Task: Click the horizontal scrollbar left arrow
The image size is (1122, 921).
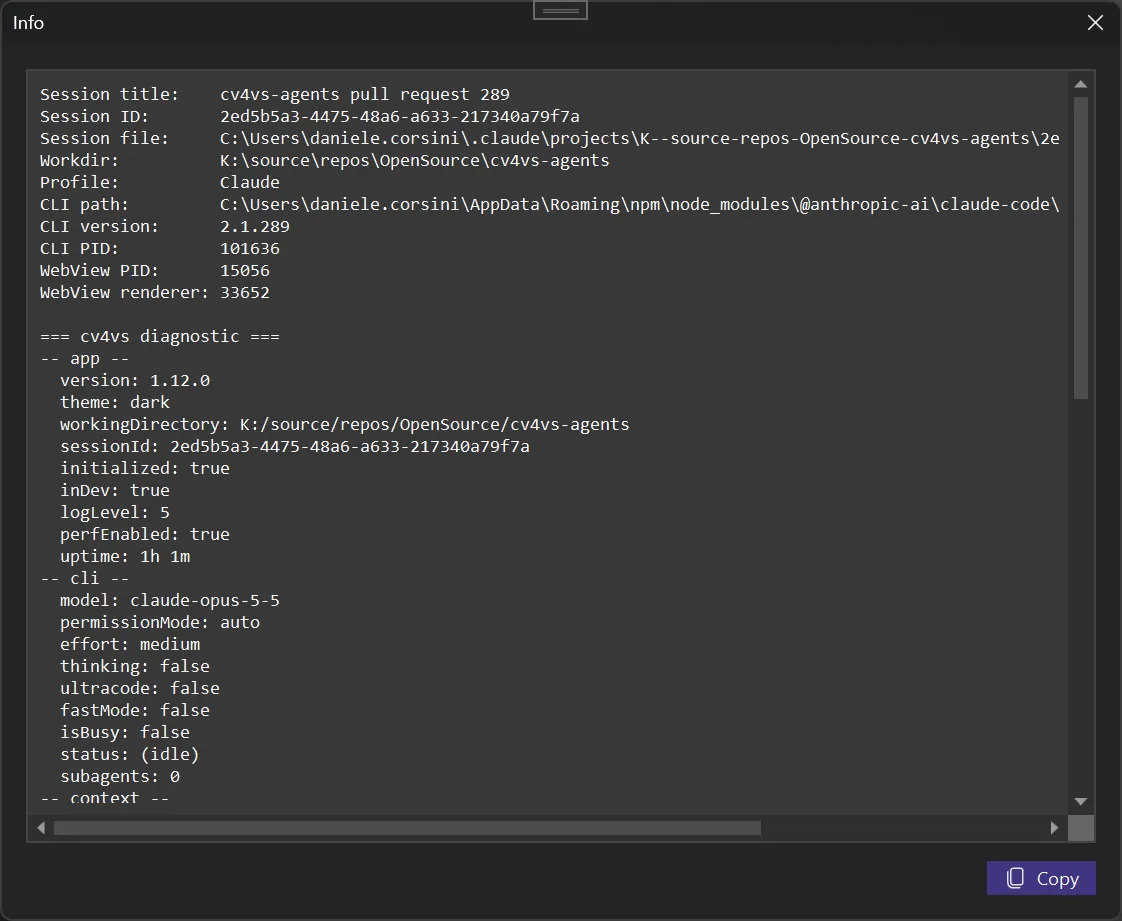Action: click(41, 828)
